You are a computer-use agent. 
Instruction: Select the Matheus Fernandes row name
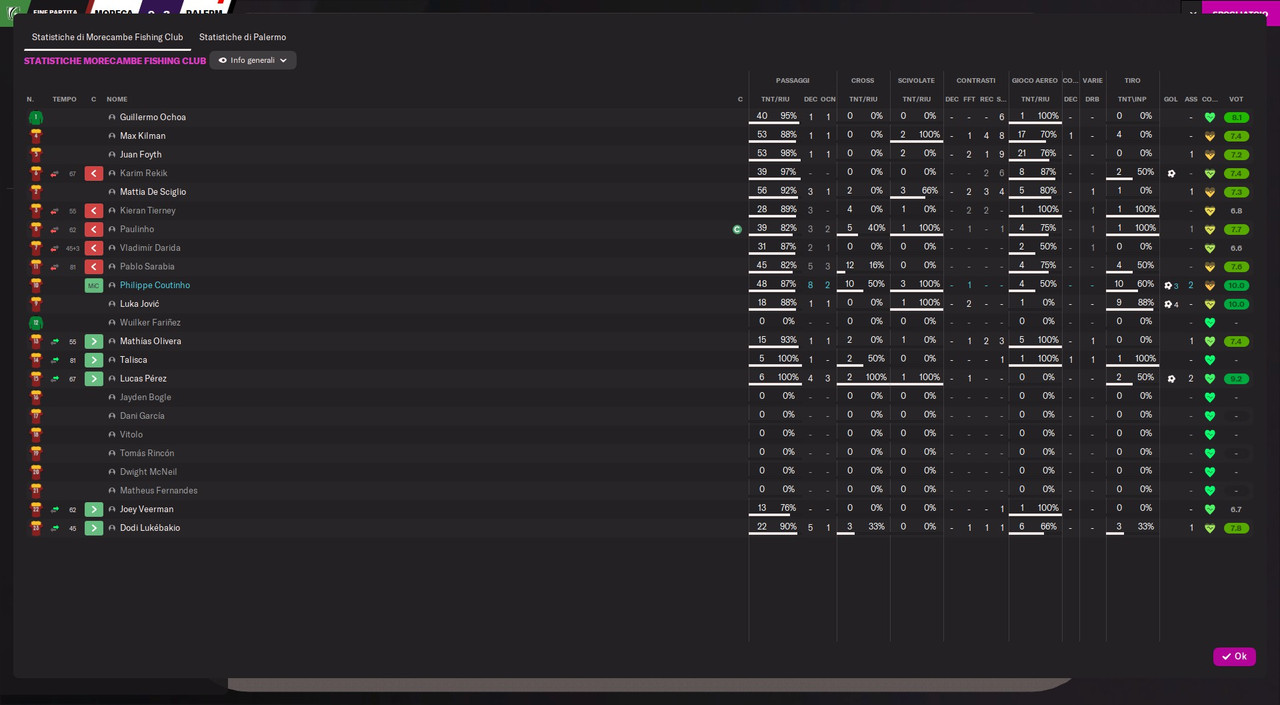159,491
